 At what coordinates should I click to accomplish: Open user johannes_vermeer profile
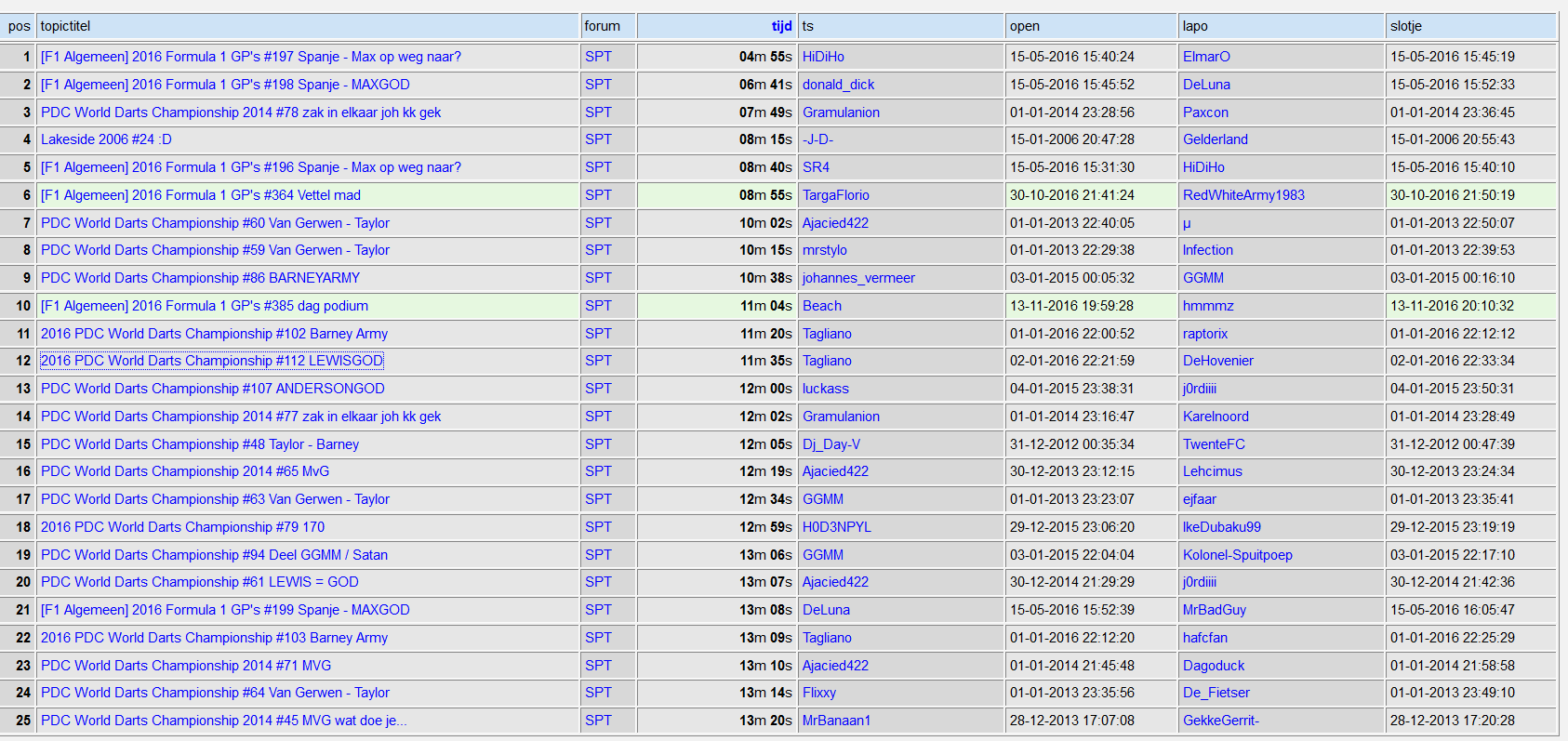(x=858, y=278)
